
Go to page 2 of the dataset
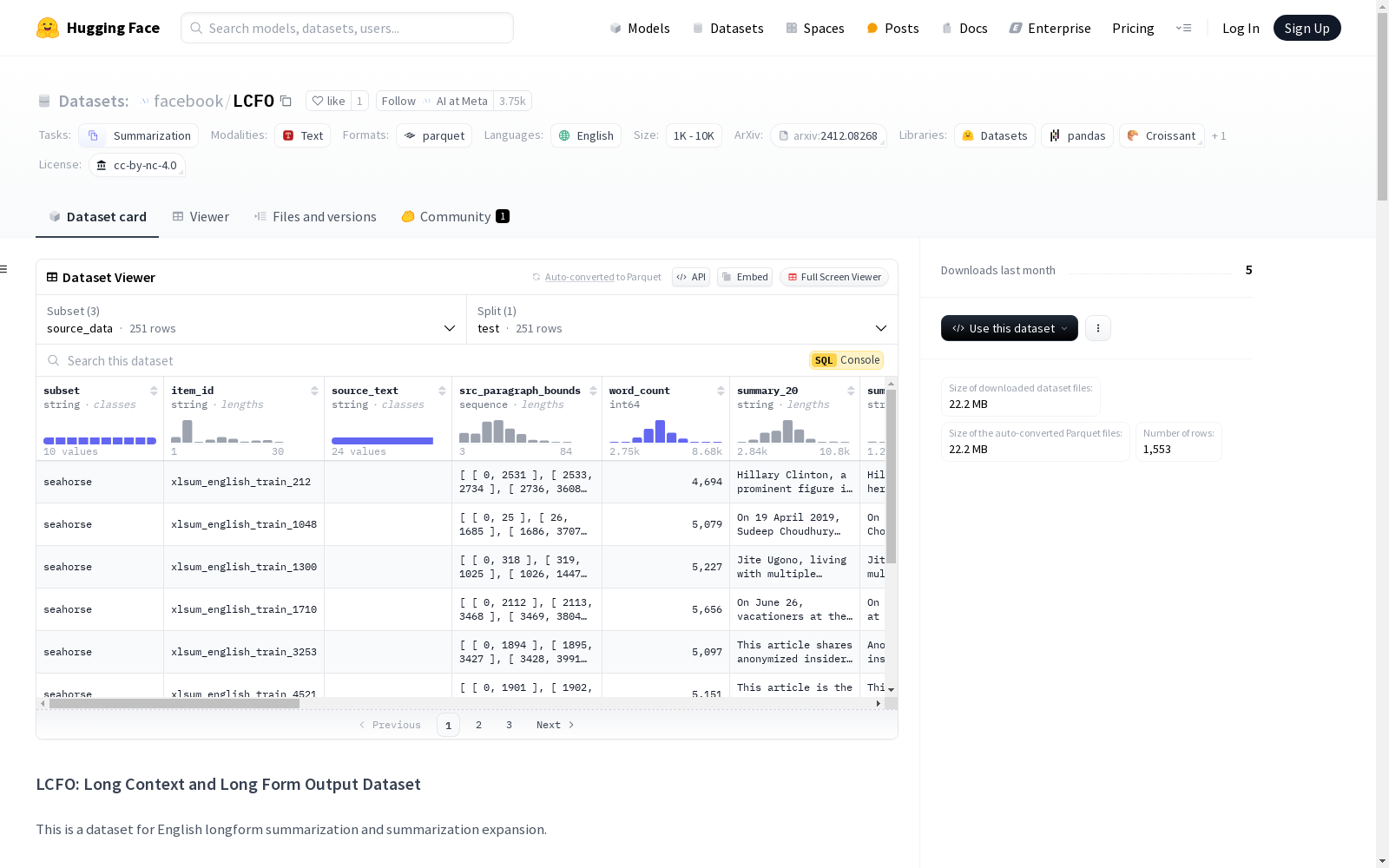point(478,725)
